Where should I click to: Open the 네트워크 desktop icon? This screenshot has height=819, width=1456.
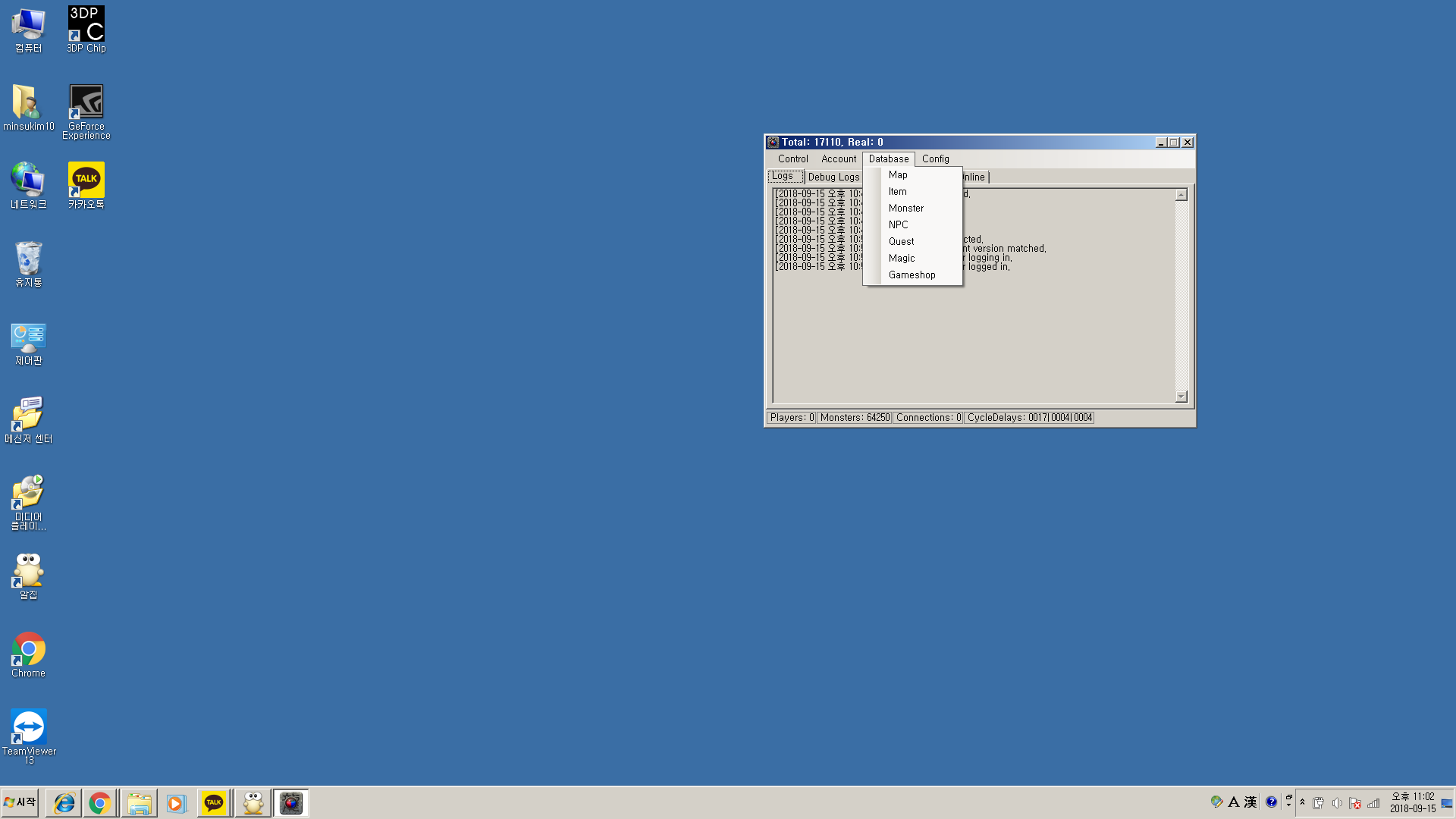[28, 186]
